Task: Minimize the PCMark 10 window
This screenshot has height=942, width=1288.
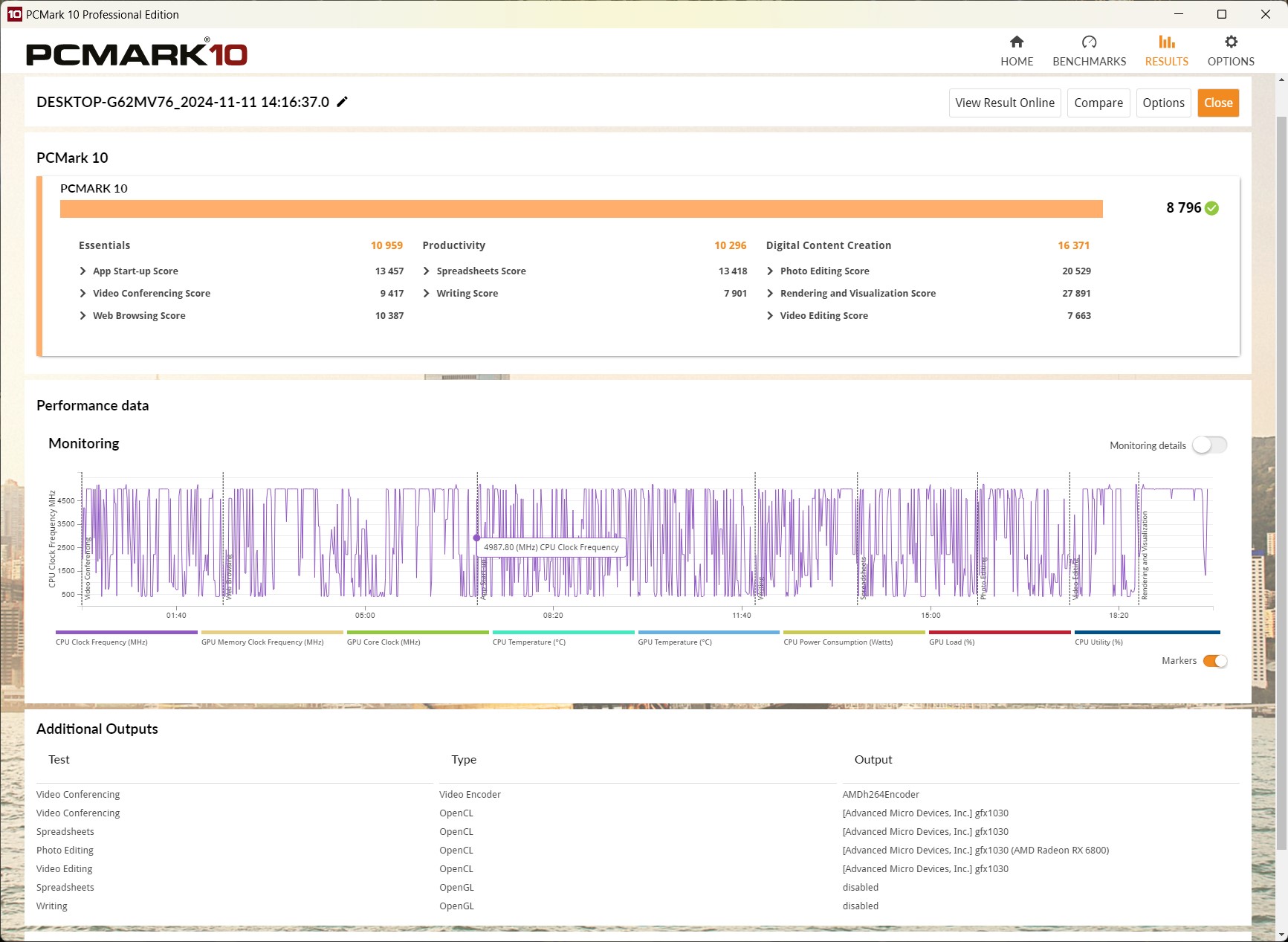Action: [x=1178, y=14]
